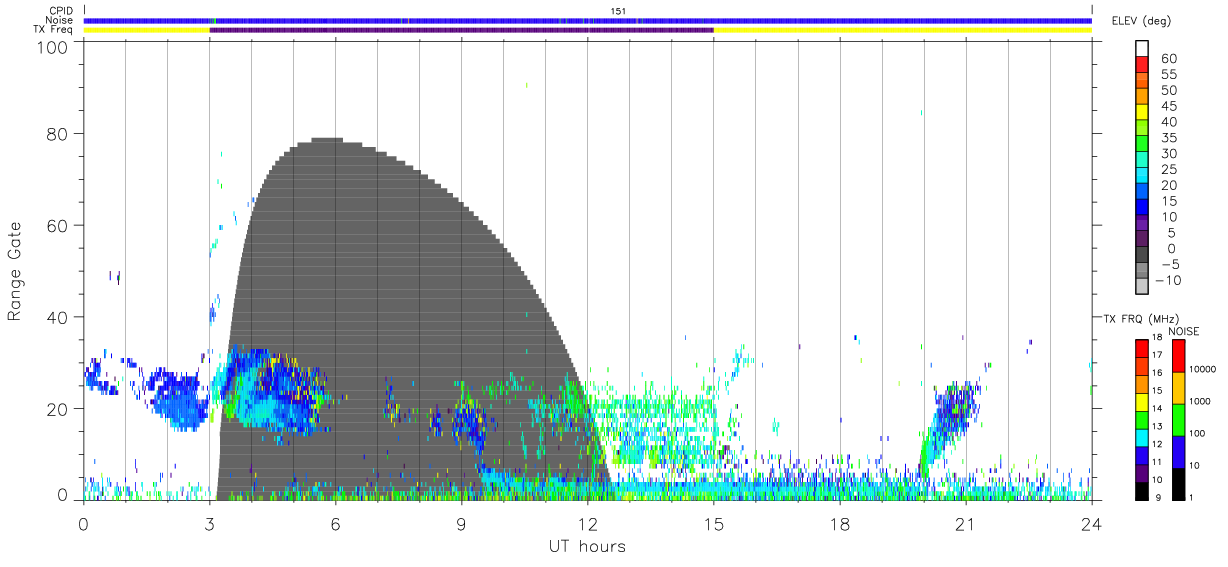Screen dimensions: 1228x567
Task: Click the '−10' label on the ELEV colorbar
Action: point(1169,280)
